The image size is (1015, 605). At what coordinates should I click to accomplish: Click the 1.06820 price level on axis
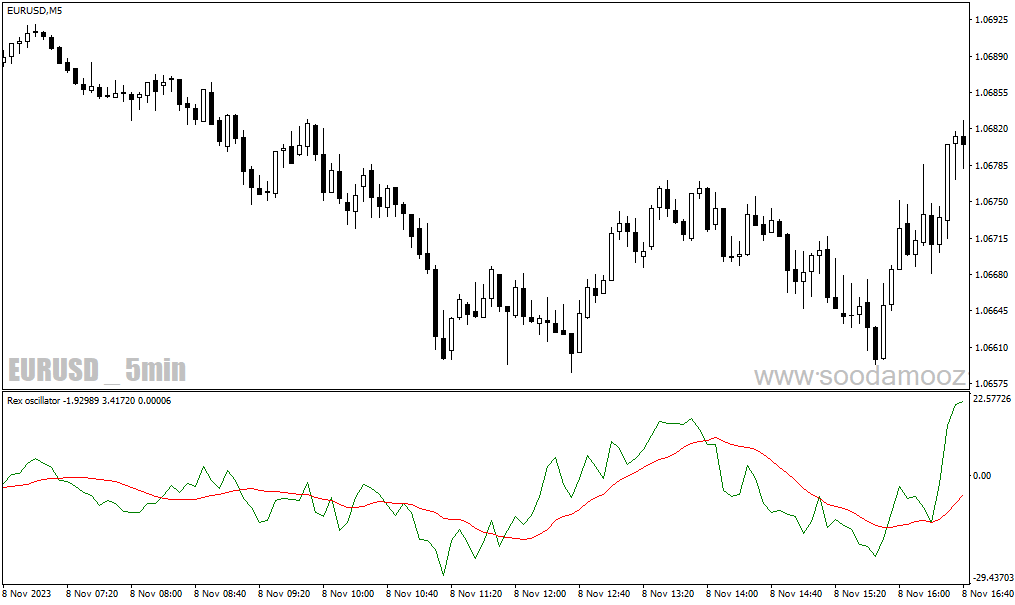point(991,129)
